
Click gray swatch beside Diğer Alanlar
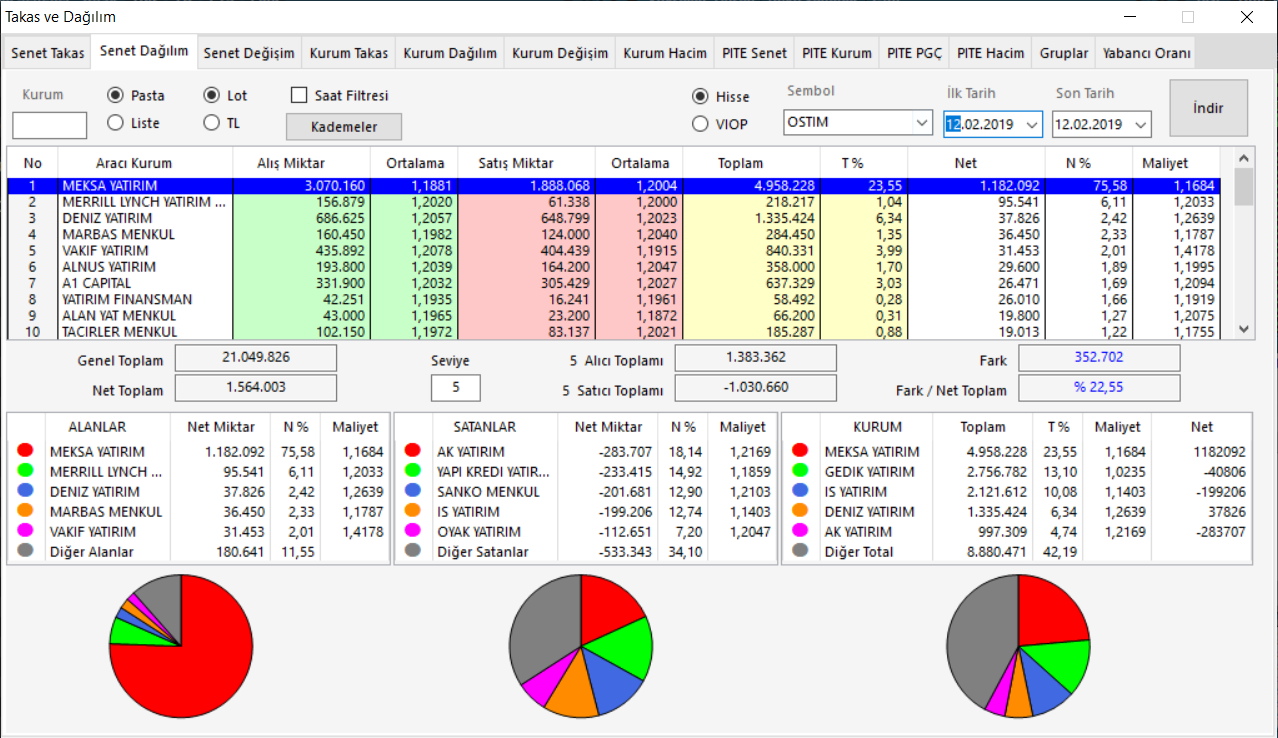pos(26,552)
